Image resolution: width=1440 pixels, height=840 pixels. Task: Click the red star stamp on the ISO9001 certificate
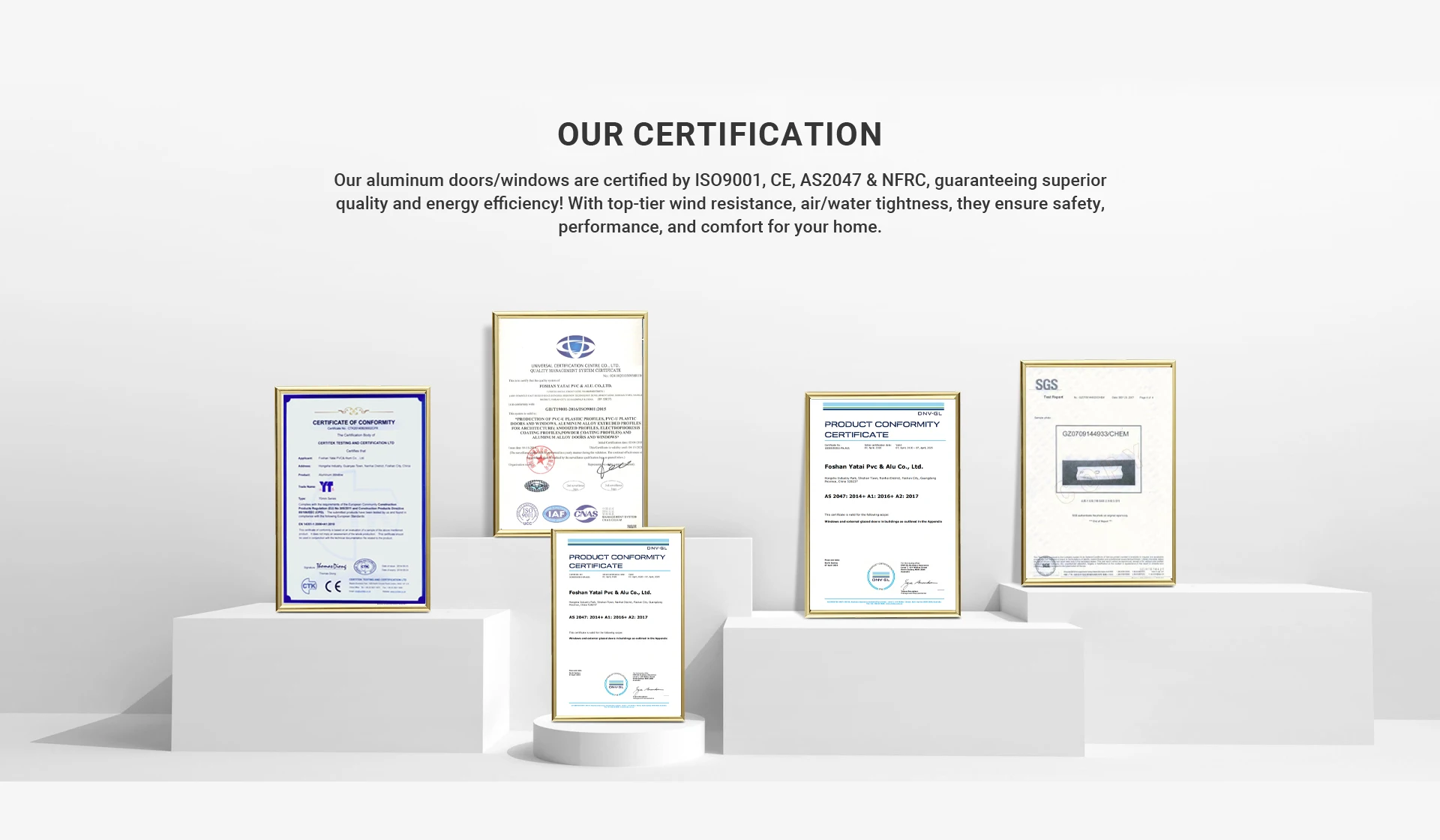coord(541,458)
